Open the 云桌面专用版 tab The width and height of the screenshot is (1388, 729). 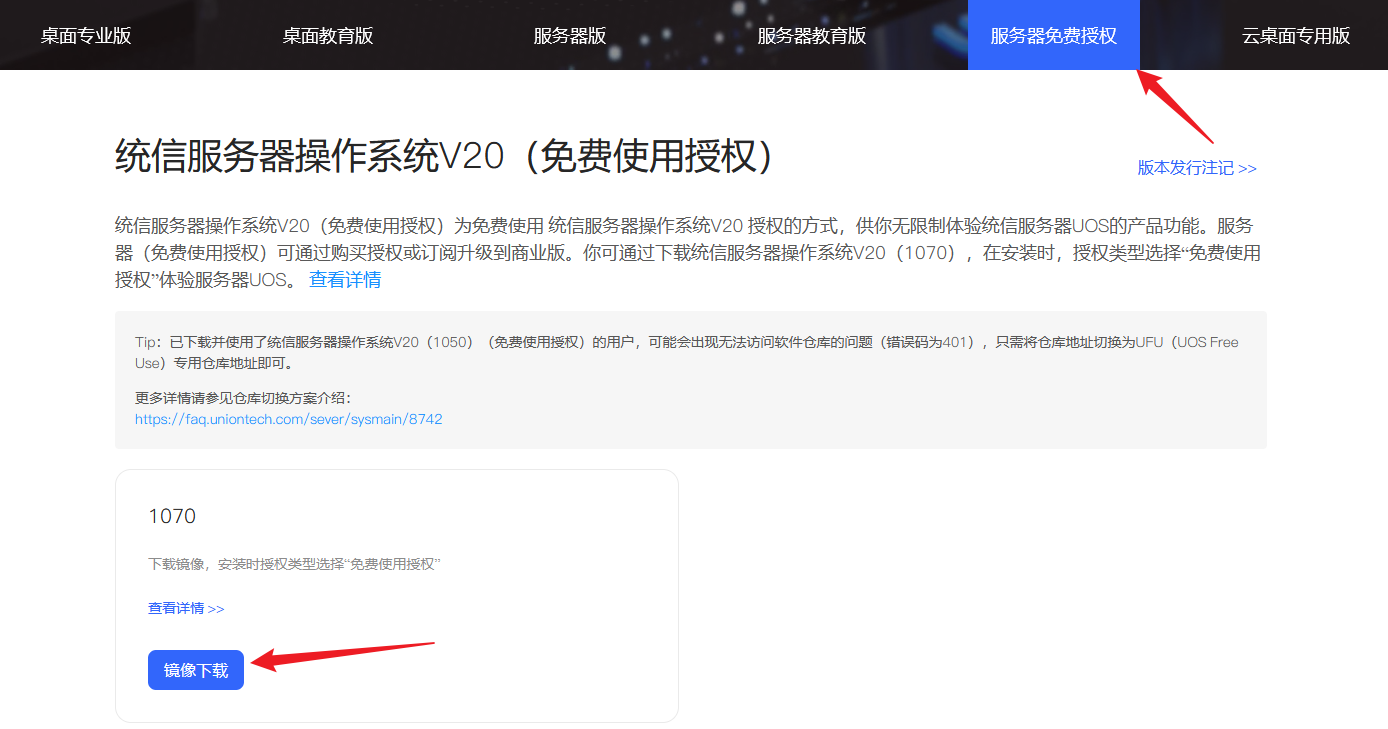pos(1296,36)
